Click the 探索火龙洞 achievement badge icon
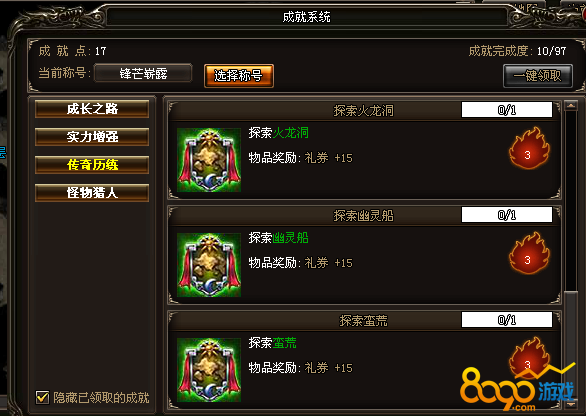The image size is (586, 416). point(209,160)
